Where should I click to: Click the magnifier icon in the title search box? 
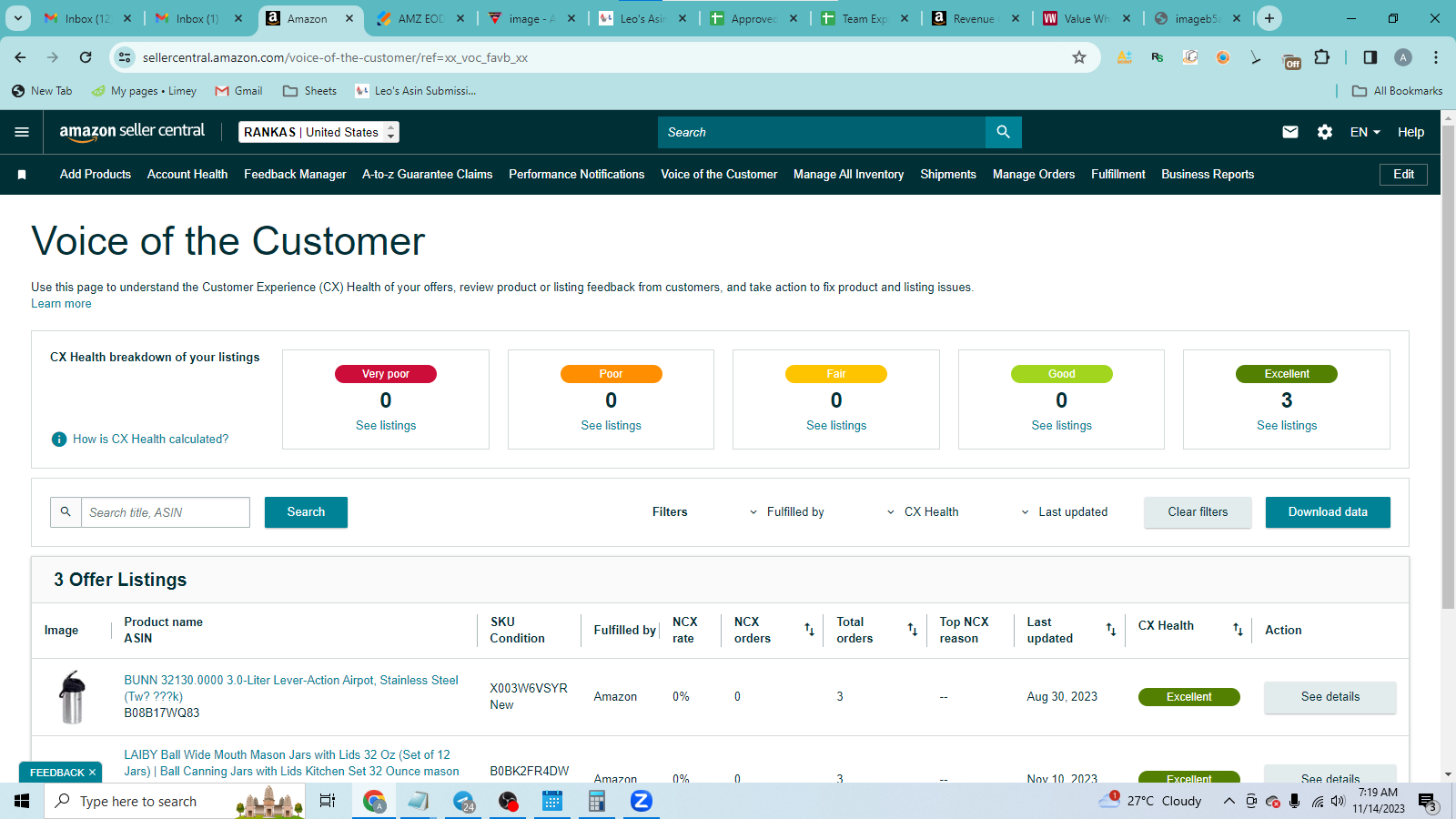[66, 512]
